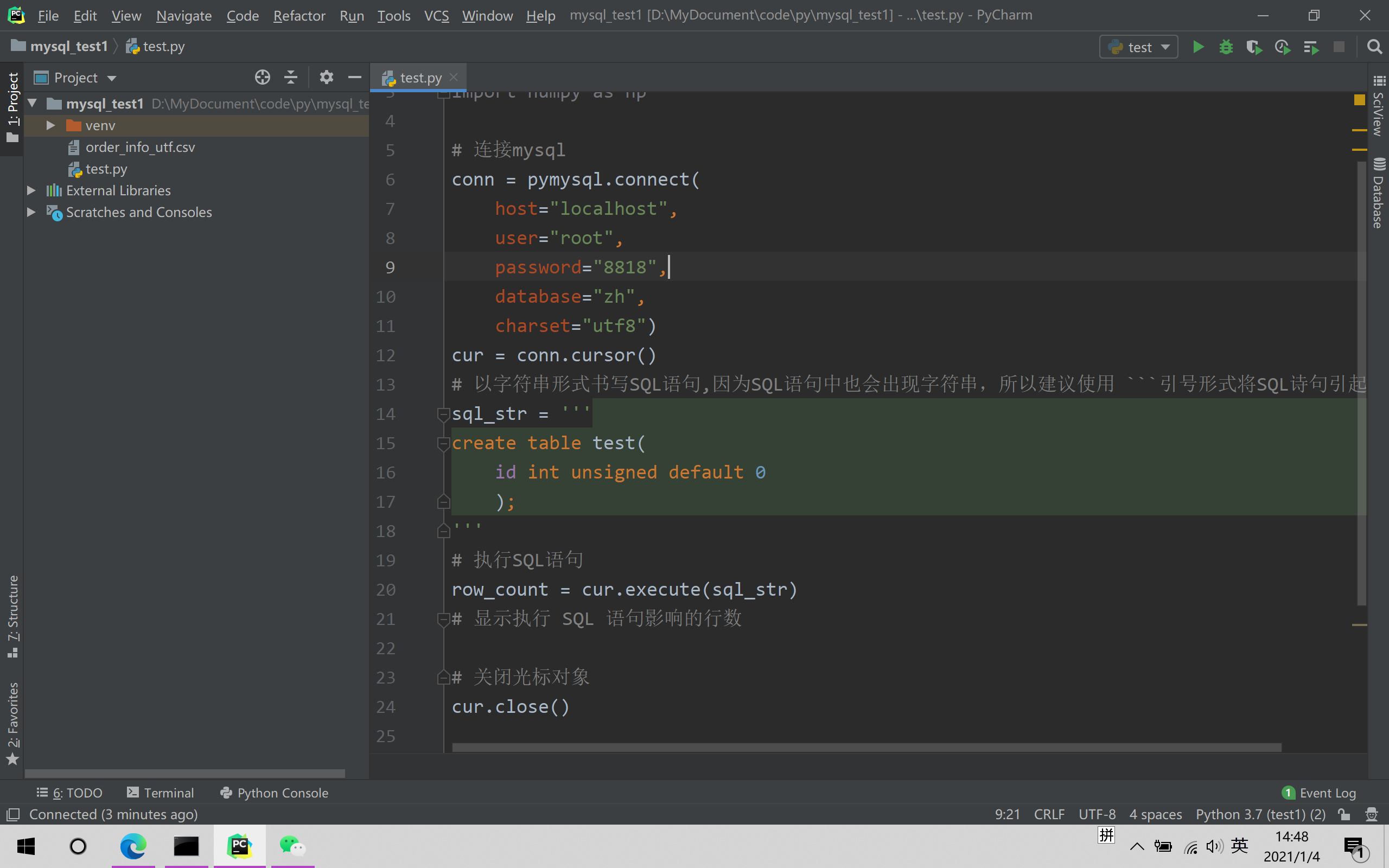Toggle the 1: Project tool window
Viewport: 1389px width, 868px height.
coord(12,107)
